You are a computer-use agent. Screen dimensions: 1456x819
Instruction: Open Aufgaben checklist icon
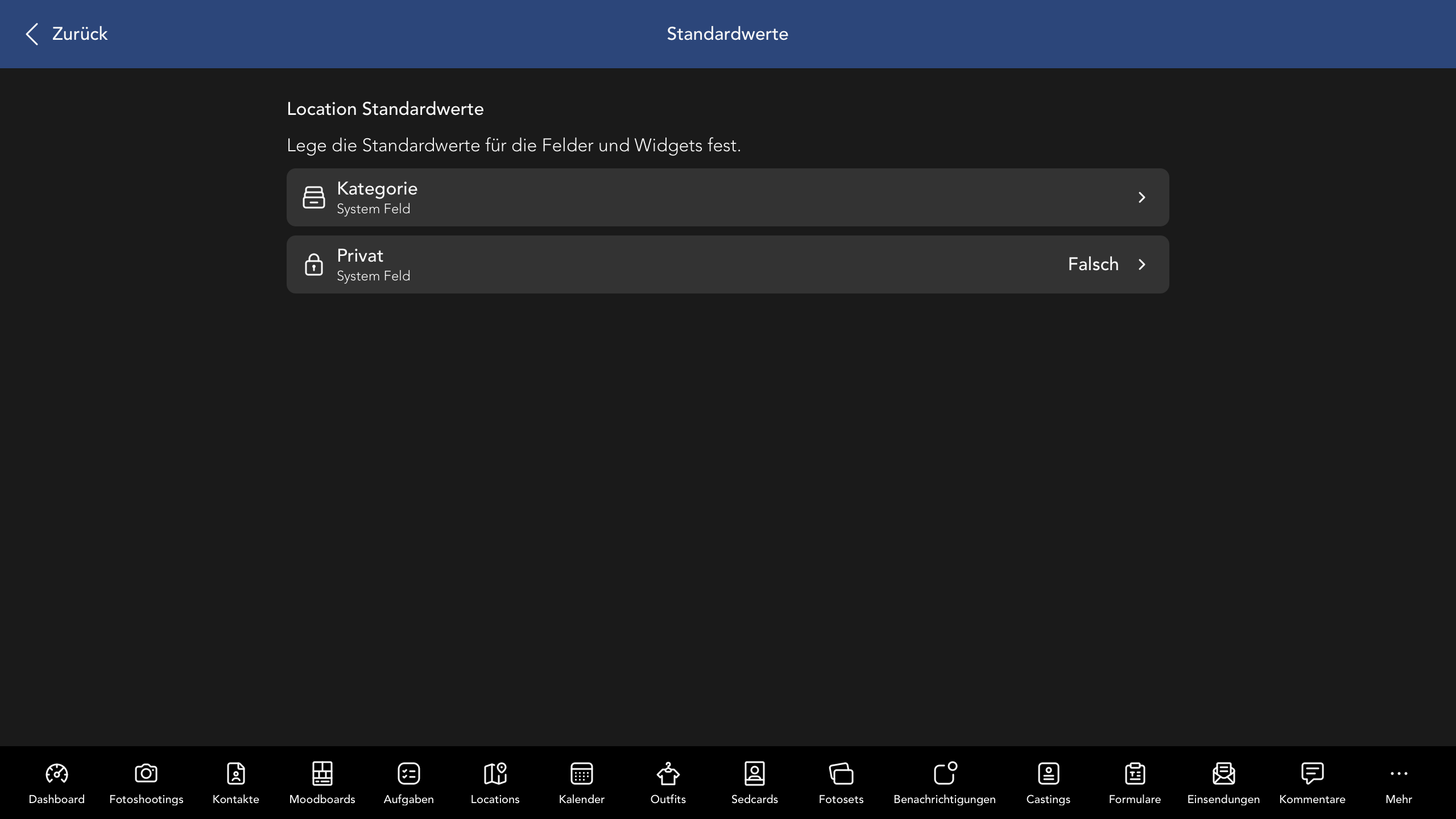pyautogui.click(x=409, y=773)
